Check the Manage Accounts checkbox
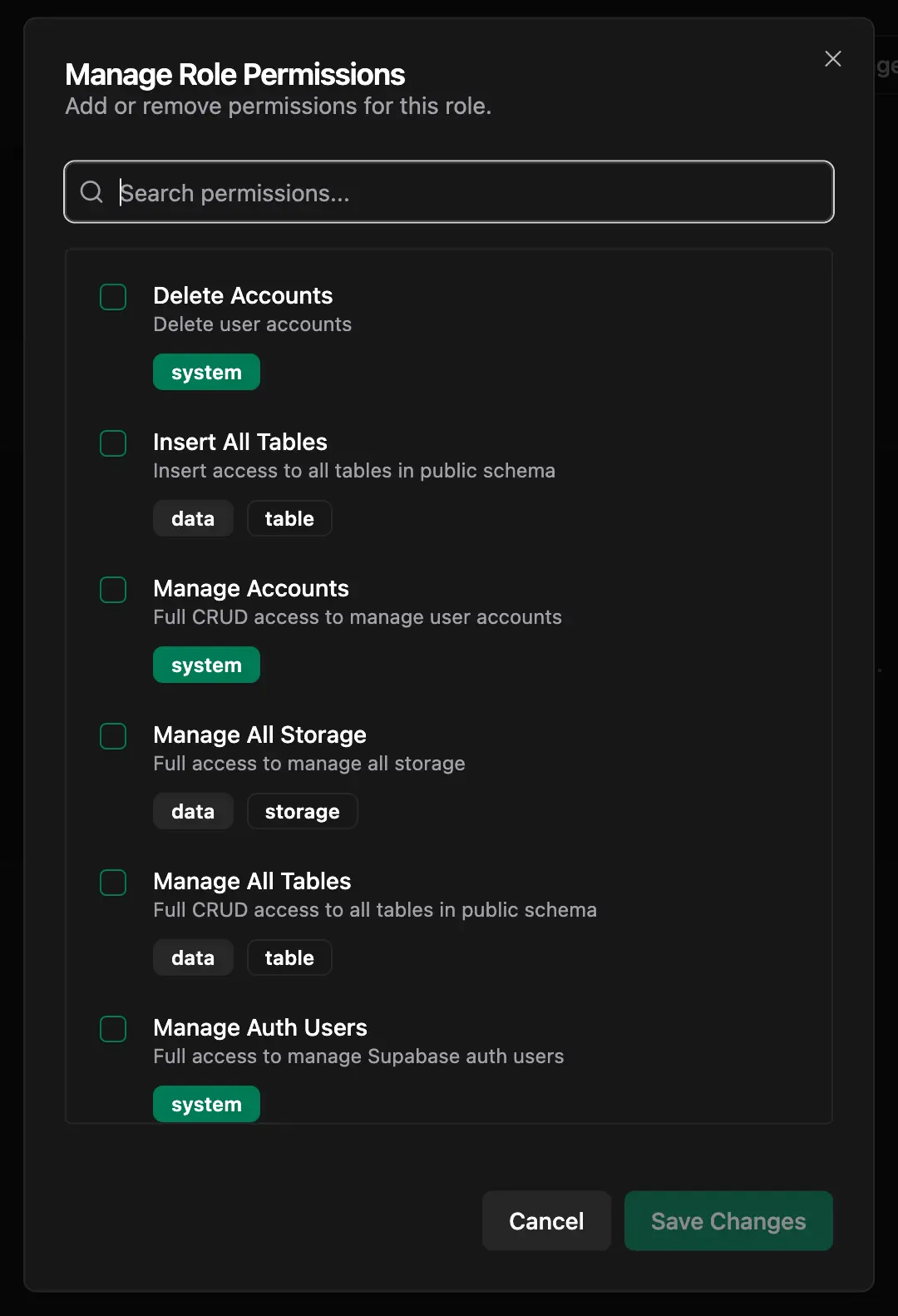This screenshot has height=1316, width=898. point(113,590)
